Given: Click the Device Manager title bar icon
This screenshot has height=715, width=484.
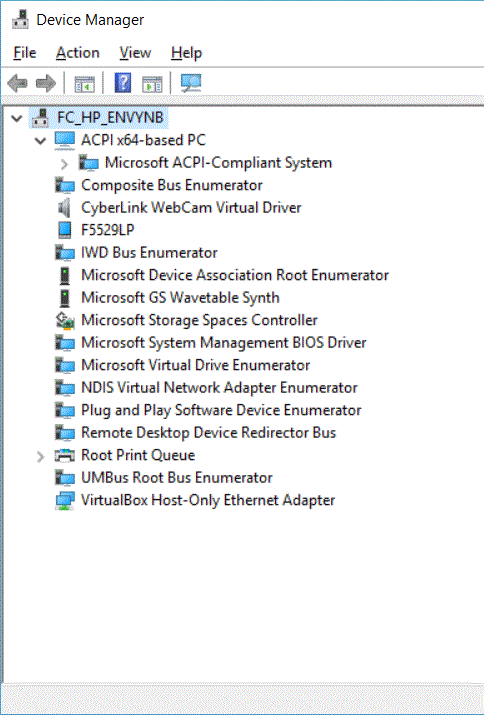Looking at the screenshot, I should [x=20, y=19].
